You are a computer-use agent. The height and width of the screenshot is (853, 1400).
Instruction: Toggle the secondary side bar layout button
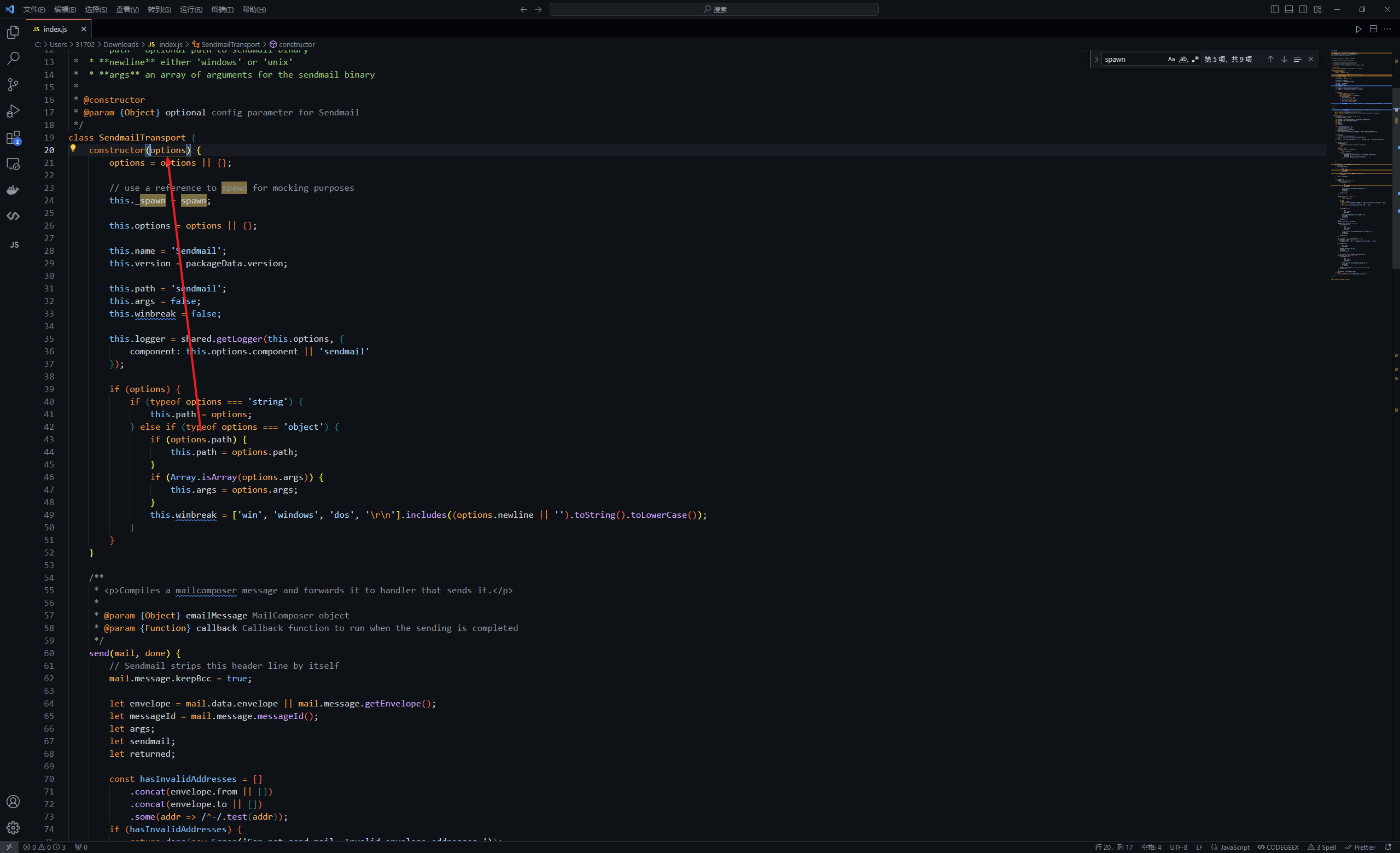(x=1303, y=9)
